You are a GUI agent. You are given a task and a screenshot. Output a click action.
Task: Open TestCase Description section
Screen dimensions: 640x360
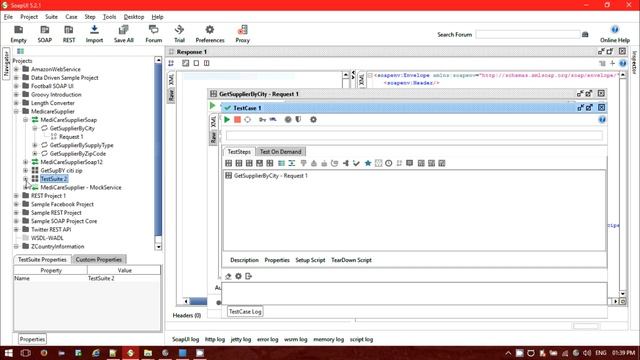[x=244, y=260]
